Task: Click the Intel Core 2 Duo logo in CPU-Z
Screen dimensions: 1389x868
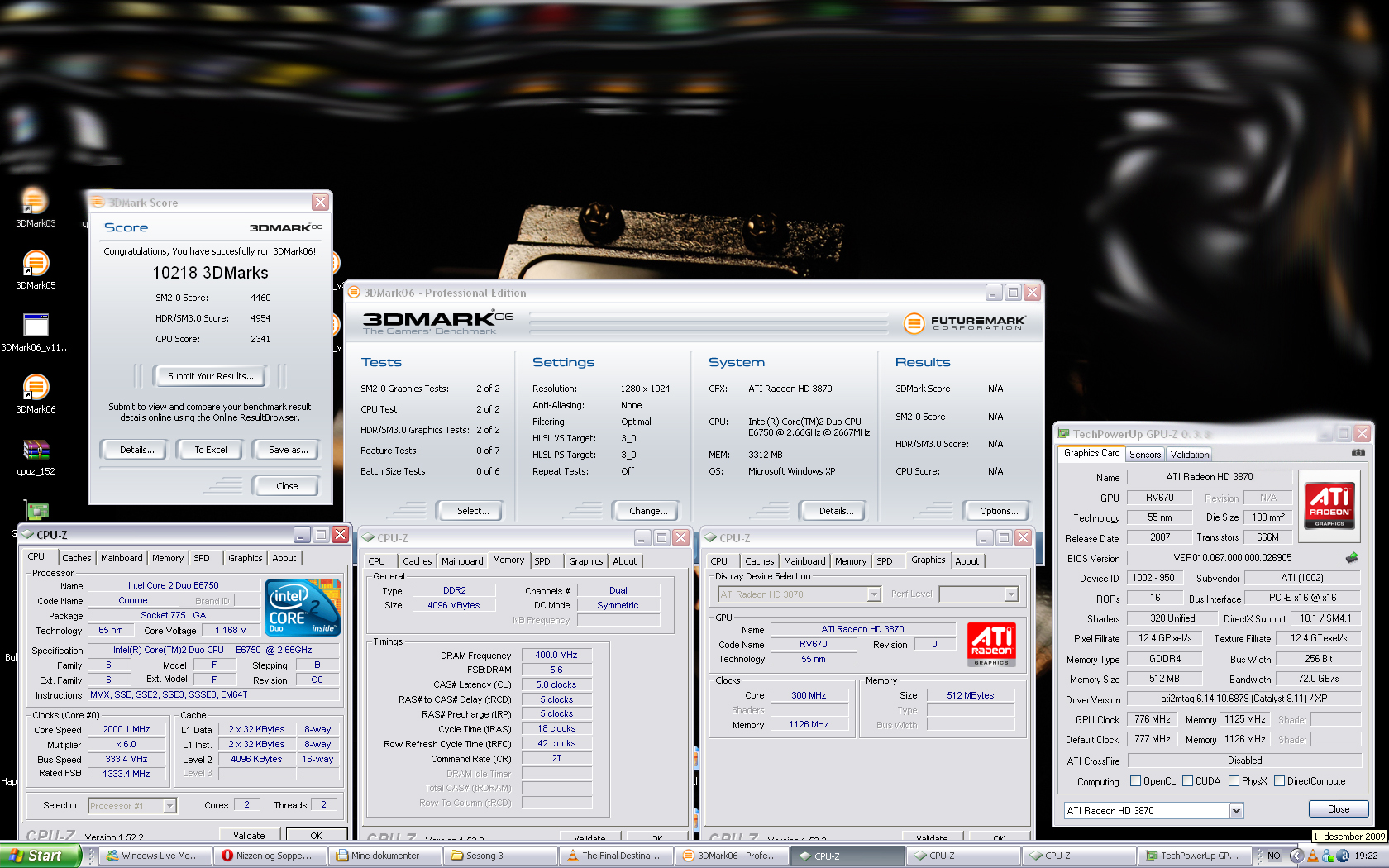Action: 302,607
